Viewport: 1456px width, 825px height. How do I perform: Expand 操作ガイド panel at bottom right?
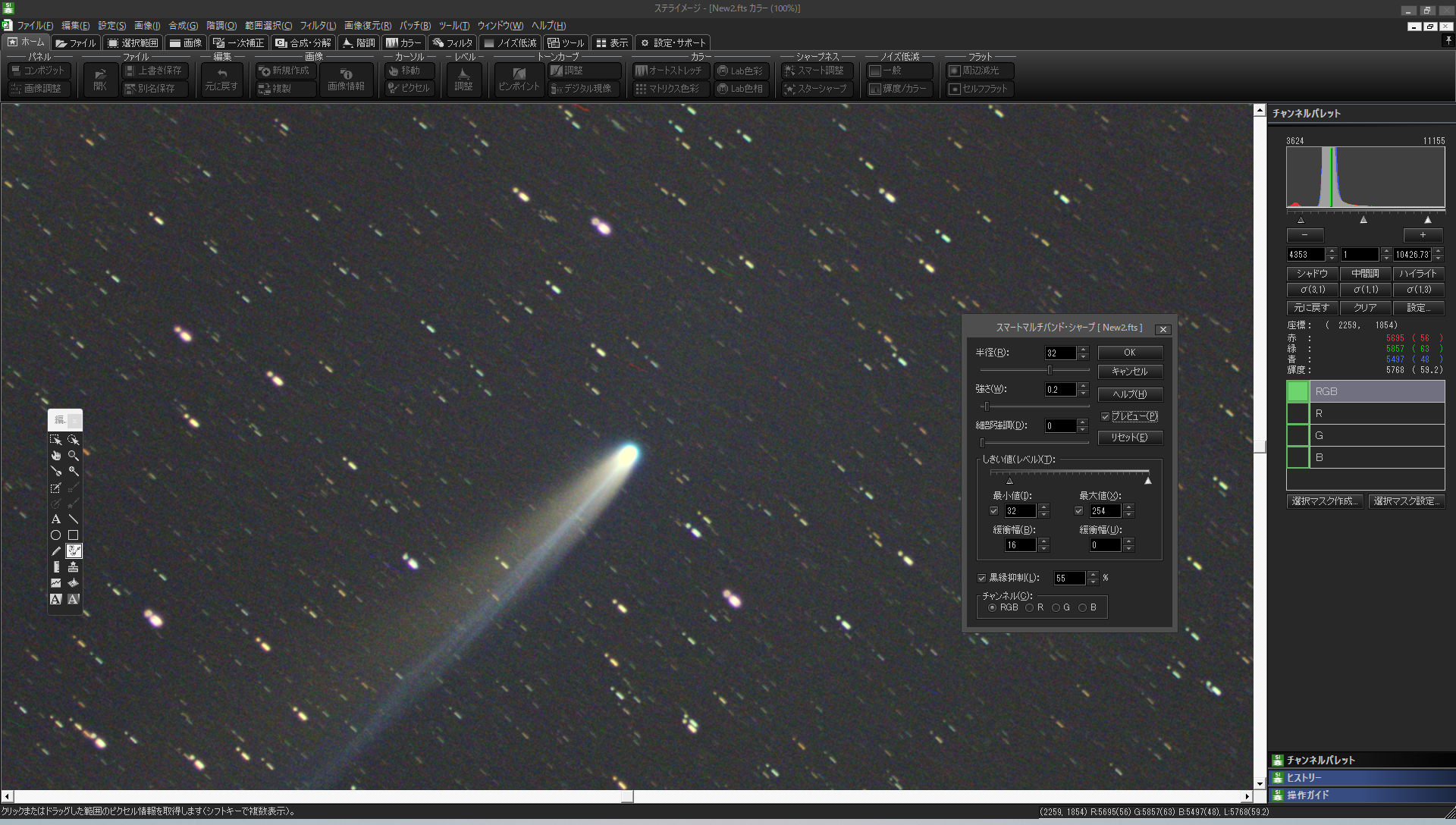(x=1361, y=795)
